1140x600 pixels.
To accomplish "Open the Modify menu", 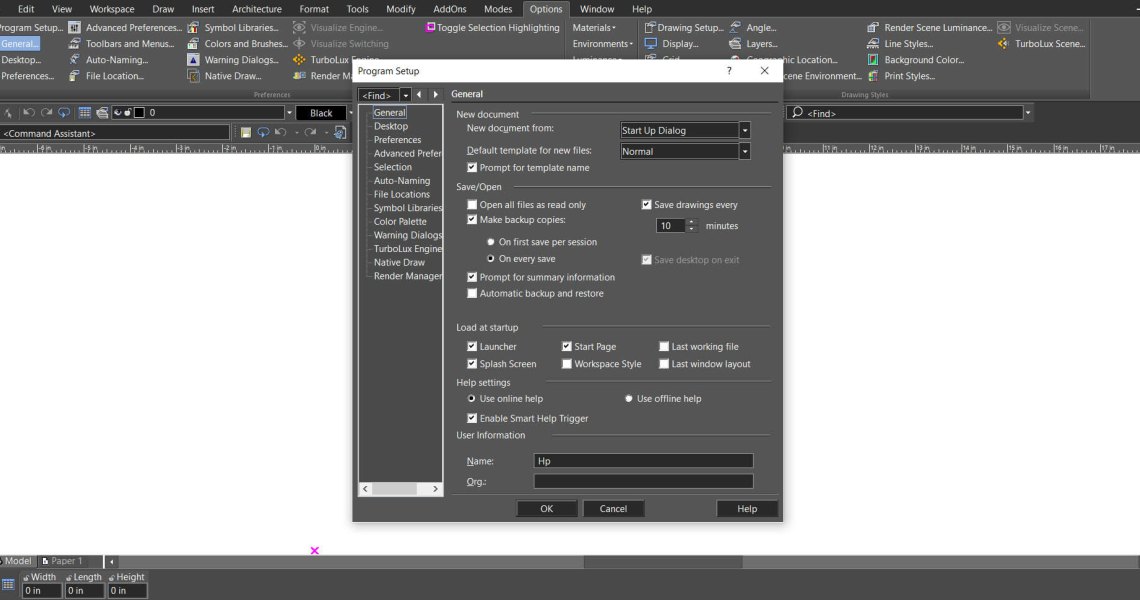I will [401, 9].
